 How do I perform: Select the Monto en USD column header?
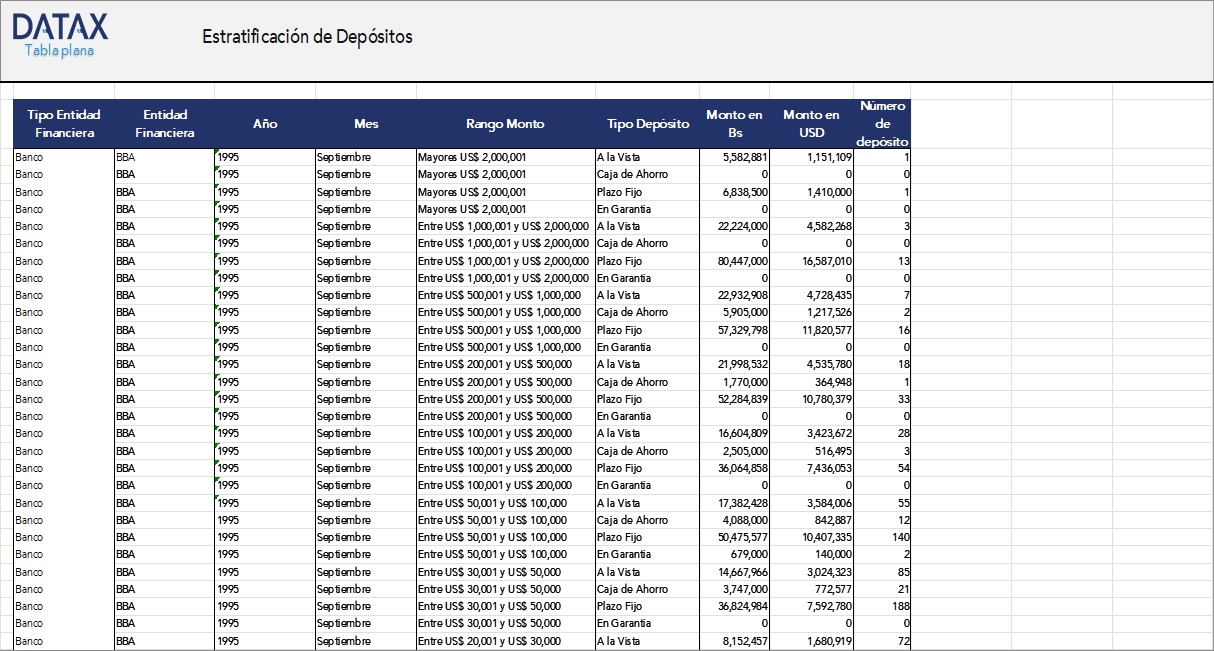(811, 123)
